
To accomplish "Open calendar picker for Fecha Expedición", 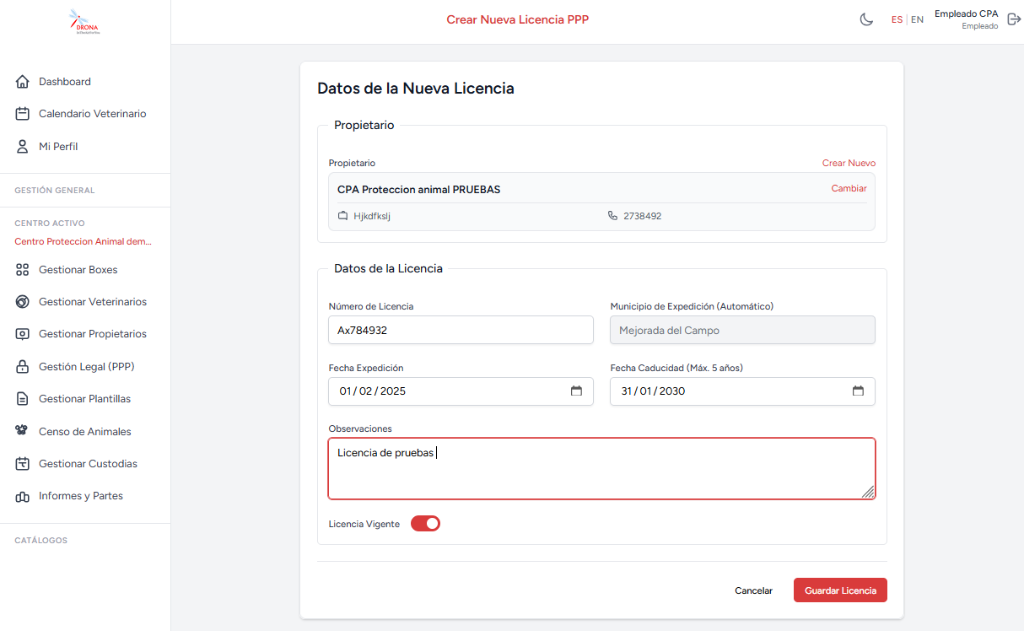I will (576, 391).
